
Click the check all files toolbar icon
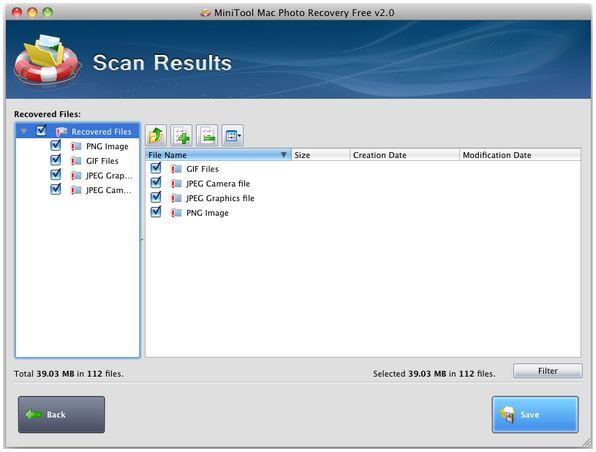pos(181,135)
